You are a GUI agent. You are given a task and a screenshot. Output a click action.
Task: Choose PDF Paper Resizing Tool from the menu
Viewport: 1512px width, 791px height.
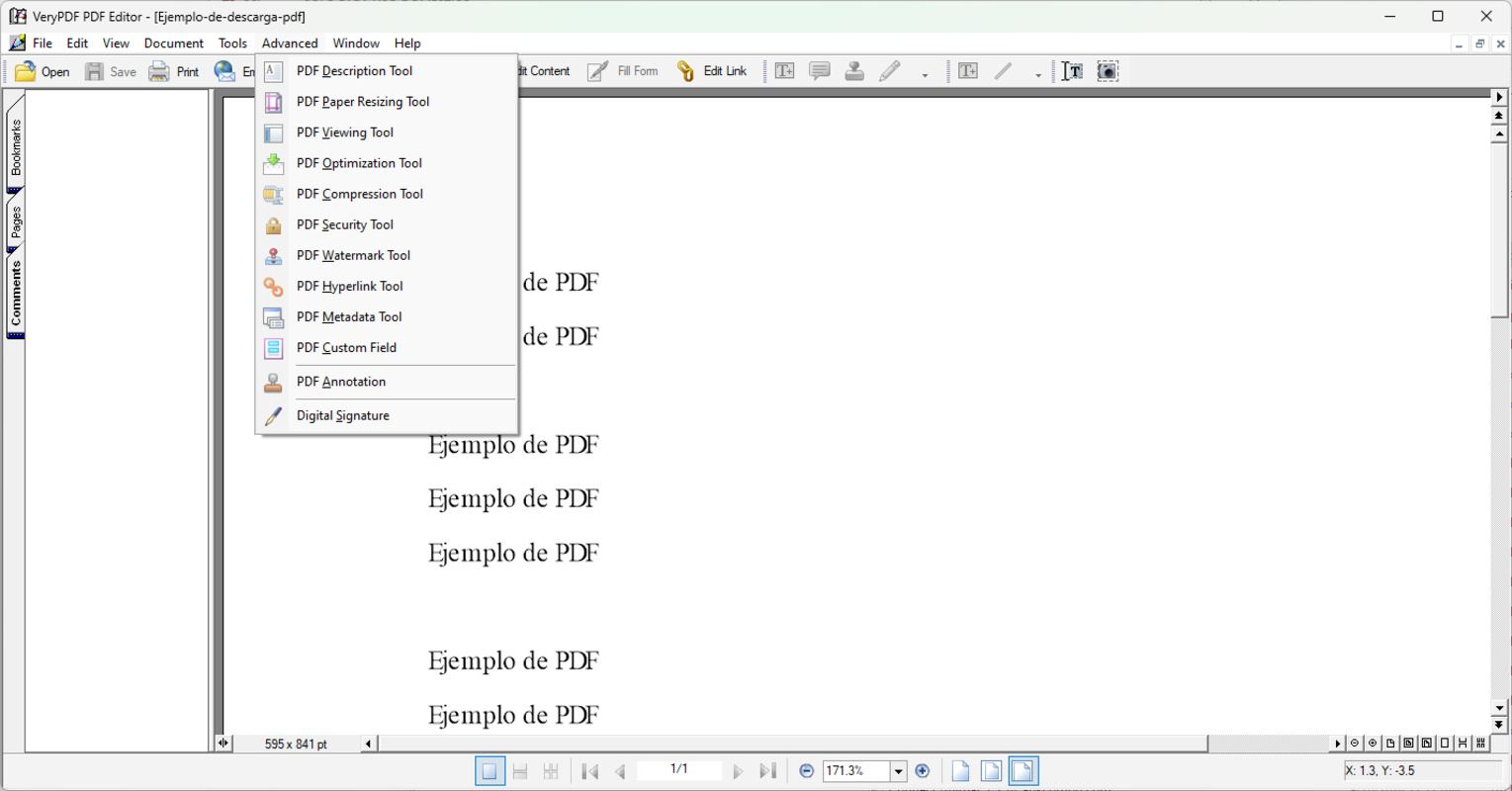coord(386,102)
